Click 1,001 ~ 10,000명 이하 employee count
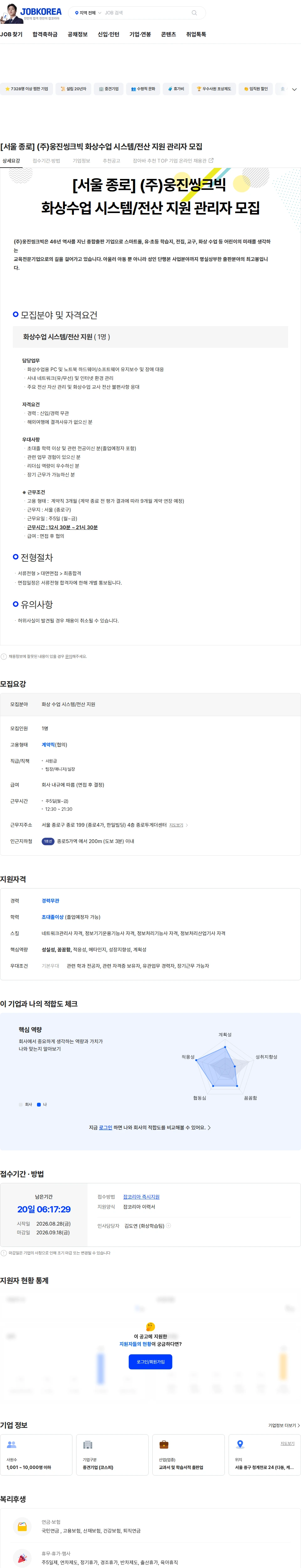This screenshot has height=1568, width=301. (x=29, y=1467)
